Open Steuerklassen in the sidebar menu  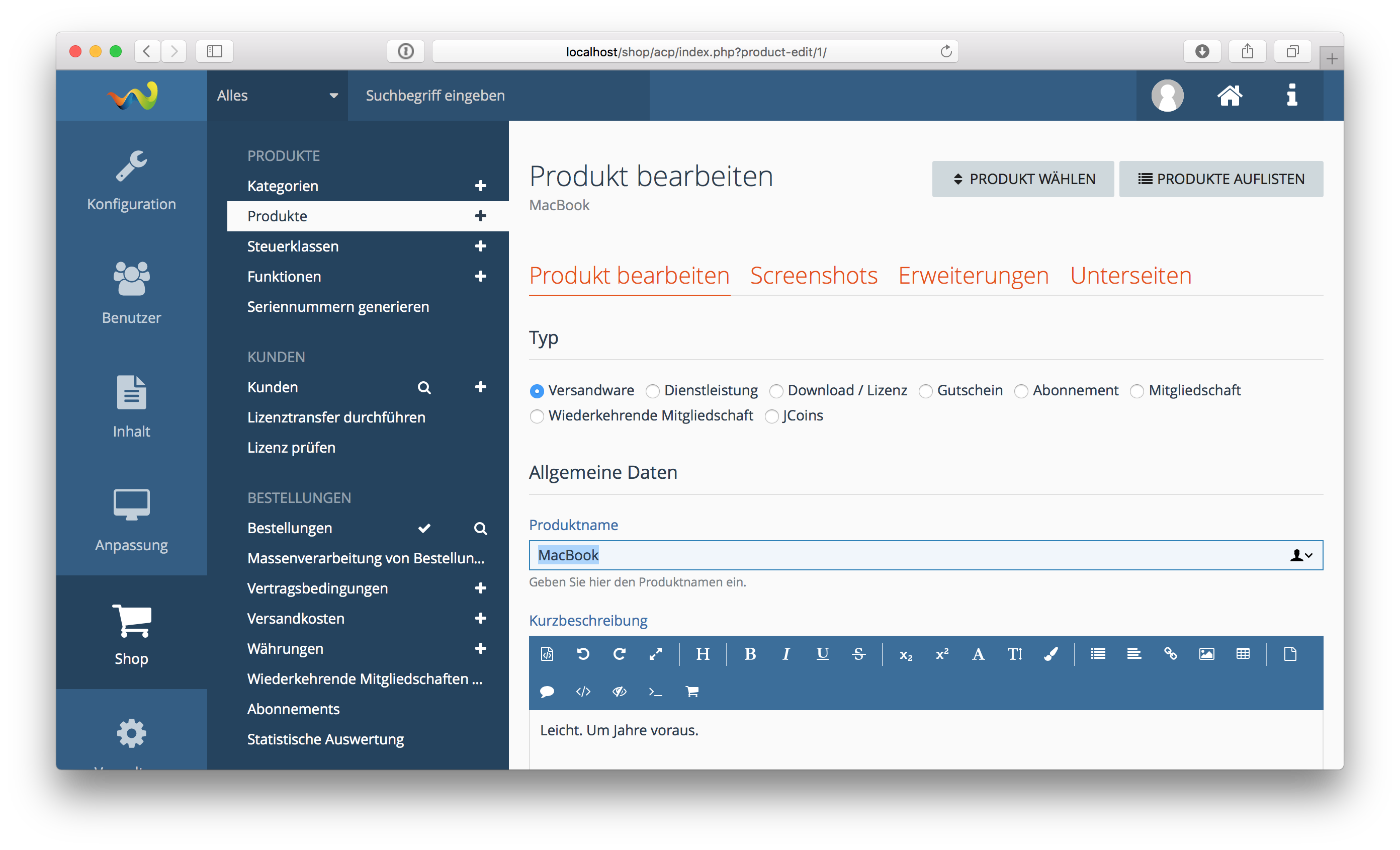click(x=293, y=246)
